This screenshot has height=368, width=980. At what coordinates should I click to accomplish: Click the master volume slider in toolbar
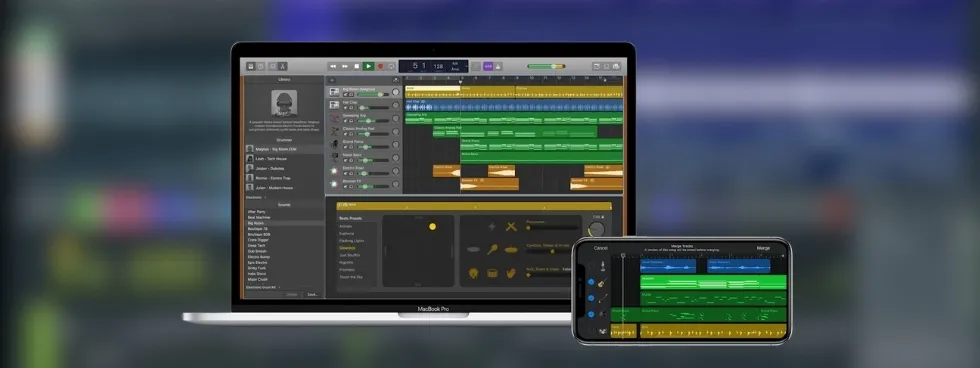pyautogui.click(x=546, y=66)
